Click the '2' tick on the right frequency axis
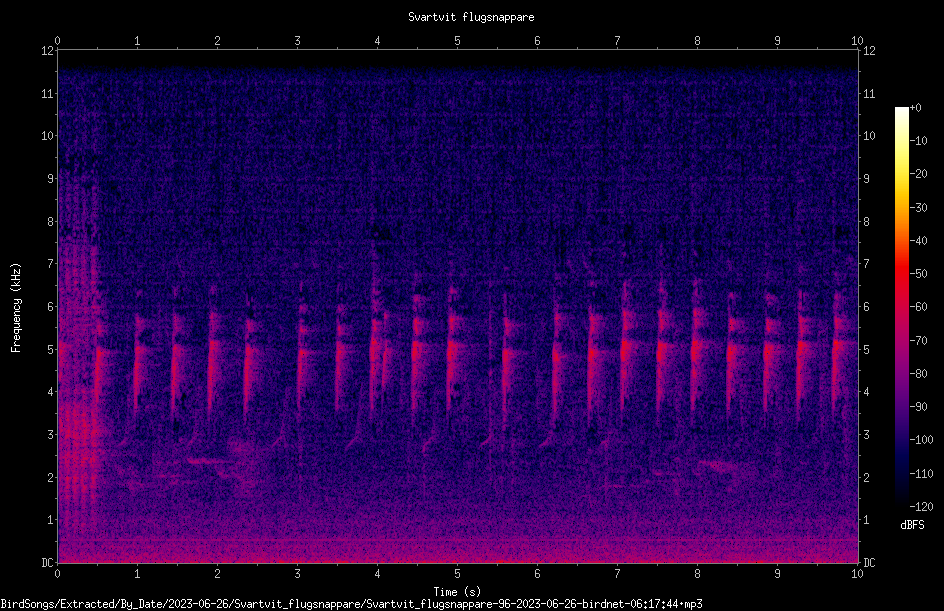 [x=866, y=477]
